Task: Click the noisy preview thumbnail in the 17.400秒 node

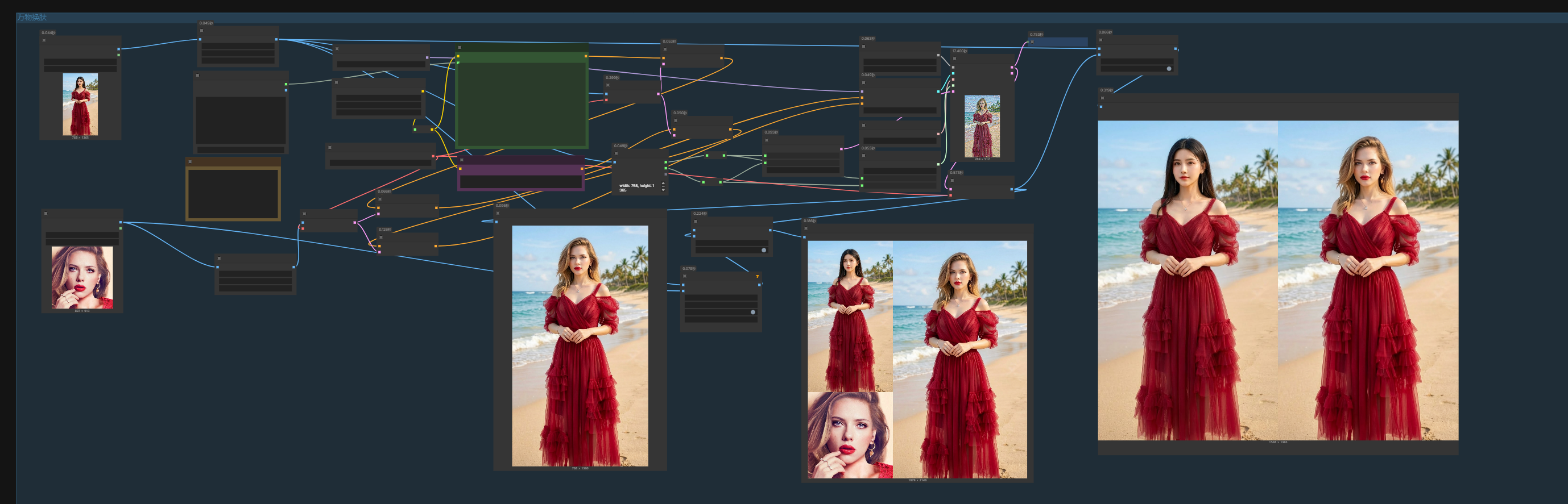Action: pyautogui.click(x=981, y=126)
